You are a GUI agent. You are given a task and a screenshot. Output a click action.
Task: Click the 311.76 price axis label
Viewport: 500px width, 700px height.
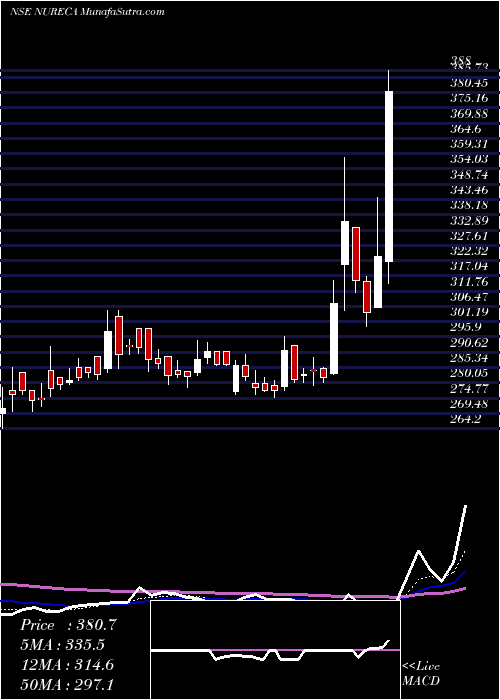tap(469, 282)
